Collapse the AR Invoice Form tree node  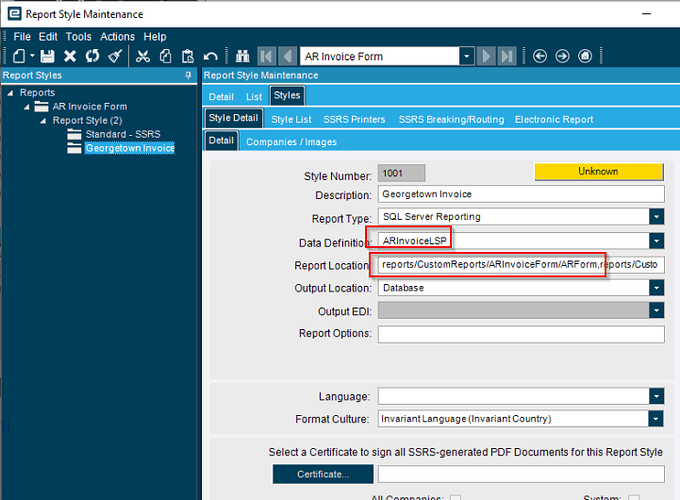pyautogui.click(x=28, y=107)
